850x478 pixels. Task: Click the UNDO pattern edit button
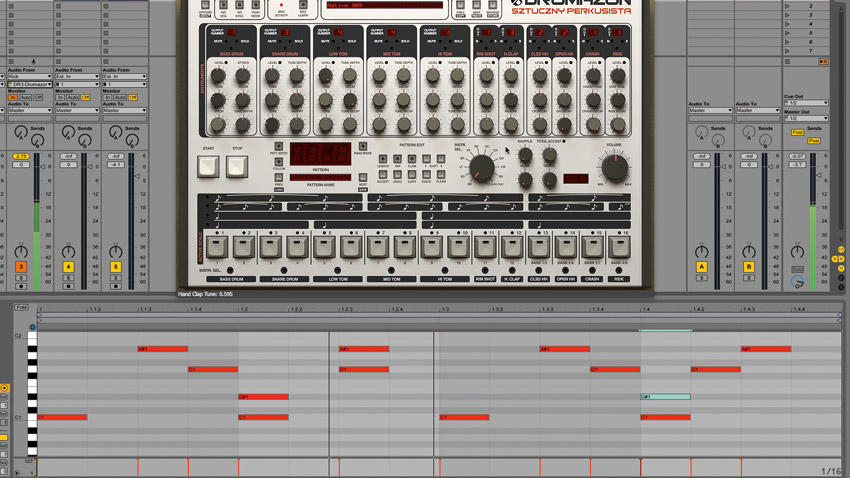(397, 175)
